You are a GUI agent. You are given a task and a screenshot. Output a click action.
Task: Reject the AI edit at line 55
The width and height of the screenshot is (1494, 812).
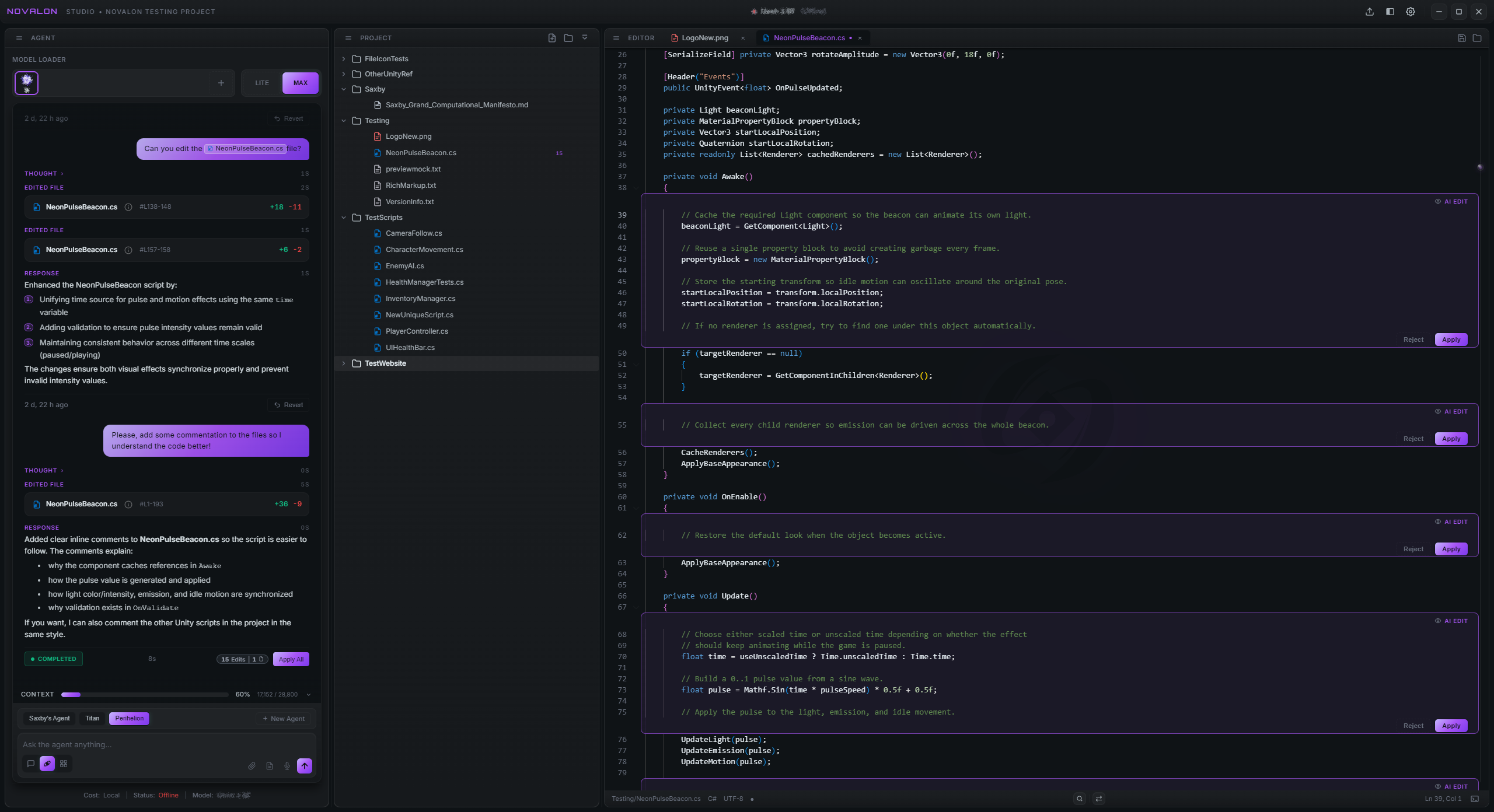tap(1413, 439)
